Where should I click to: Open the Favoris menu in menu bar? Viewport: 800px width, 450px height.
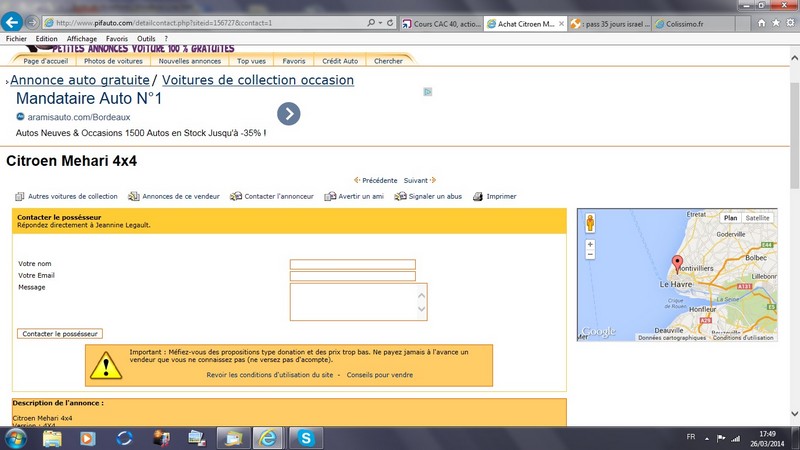tap(117, 39)
